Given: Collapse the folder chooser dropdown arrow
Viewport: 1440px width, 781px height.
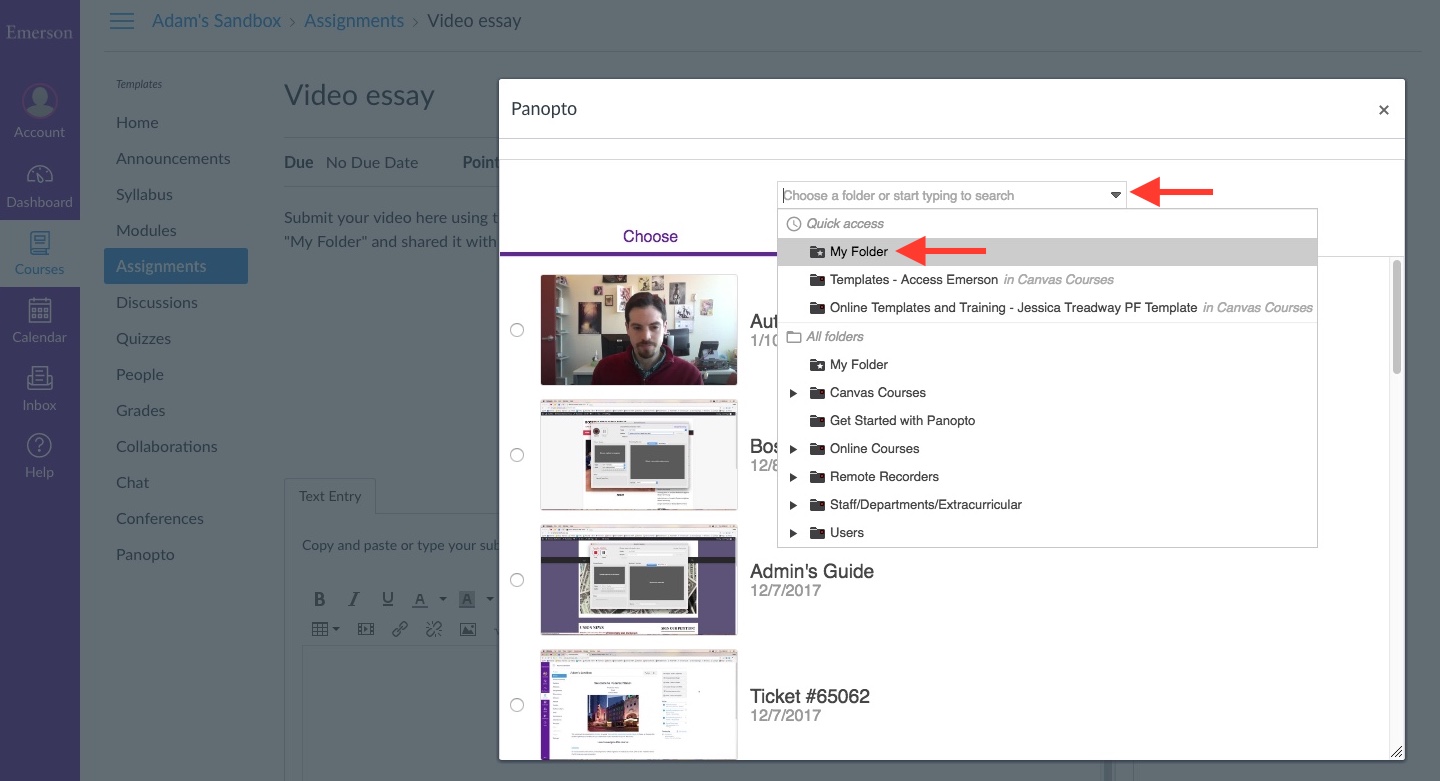Looking at the screenshot, I should point(1115,196).
